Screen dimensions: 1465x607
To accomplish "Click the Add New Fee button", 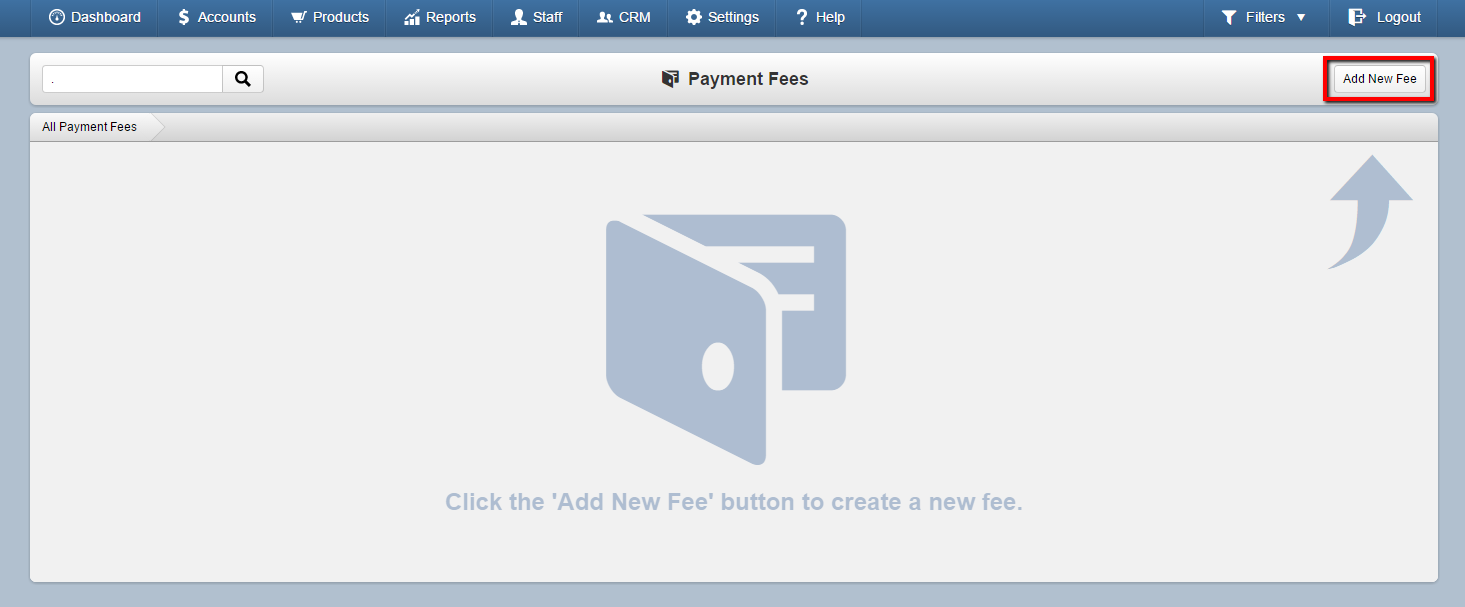I will [1380, 79].
